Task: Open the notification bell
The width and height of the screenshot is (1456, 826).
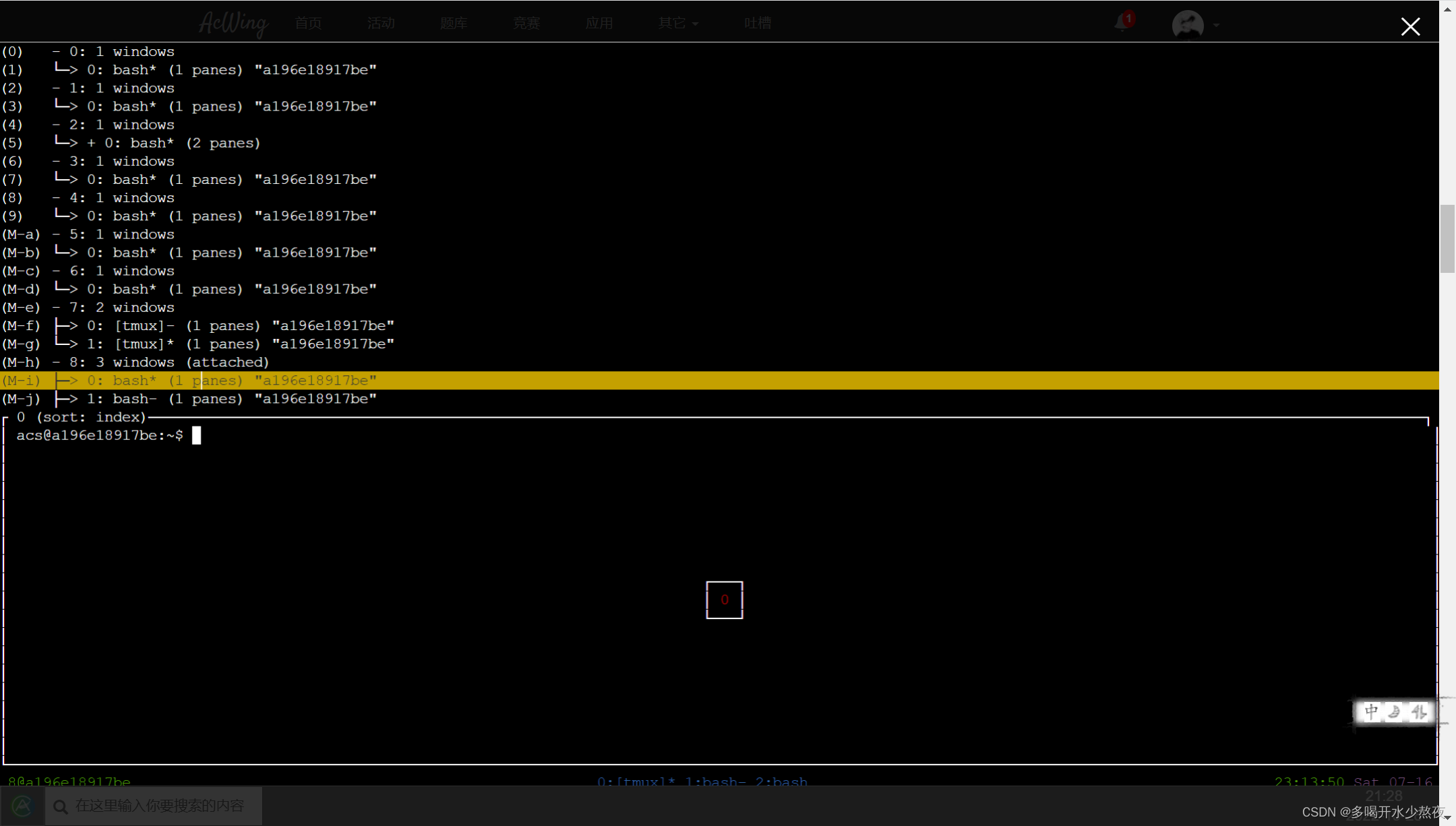Action: (1122, 24)
